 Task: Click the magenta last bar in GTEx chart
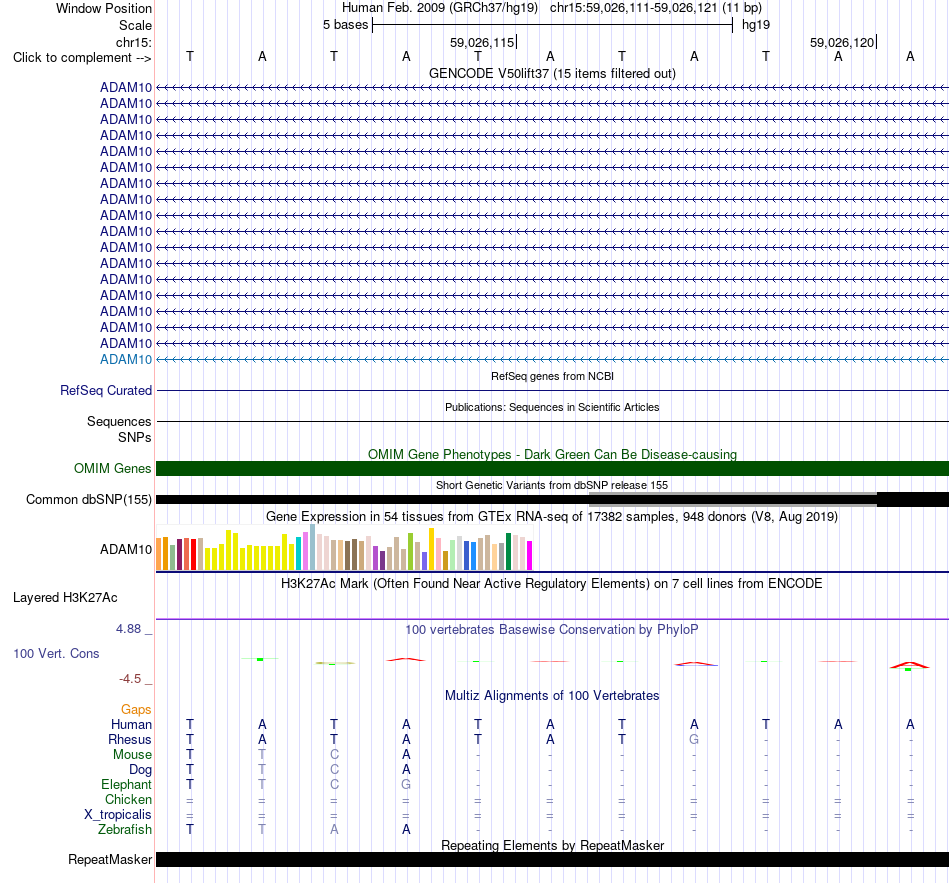click(x=530, y=555)
